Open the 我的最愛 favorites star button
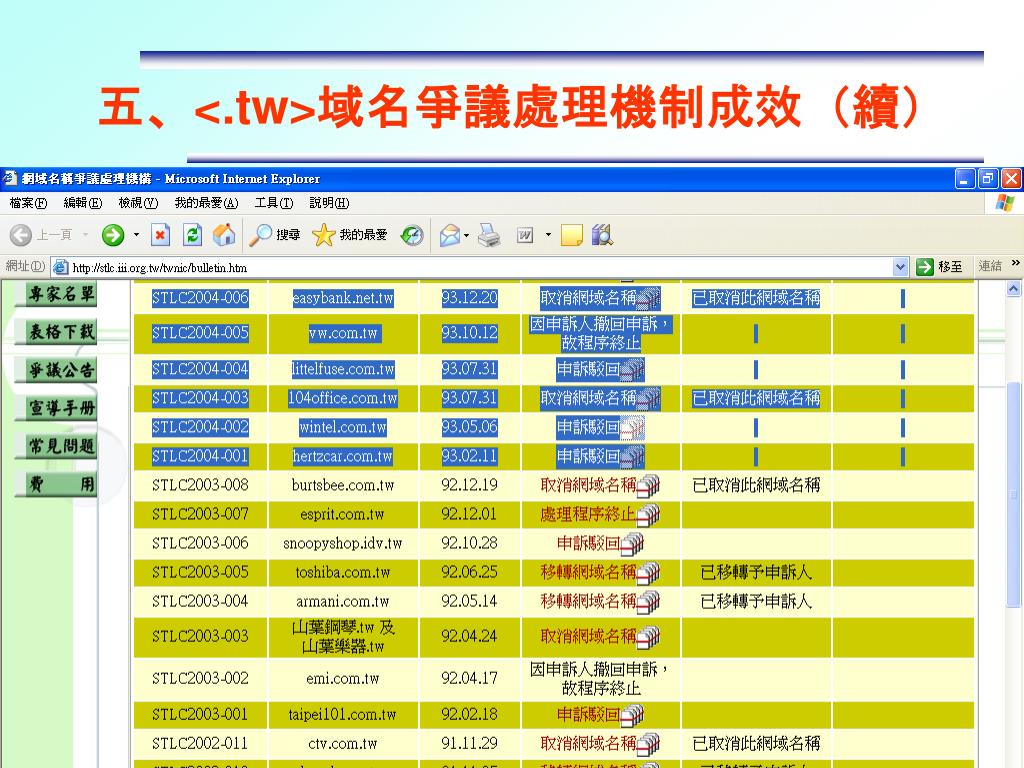Image resolution: width=1024 pixels, height=768 pixels. 350,235
